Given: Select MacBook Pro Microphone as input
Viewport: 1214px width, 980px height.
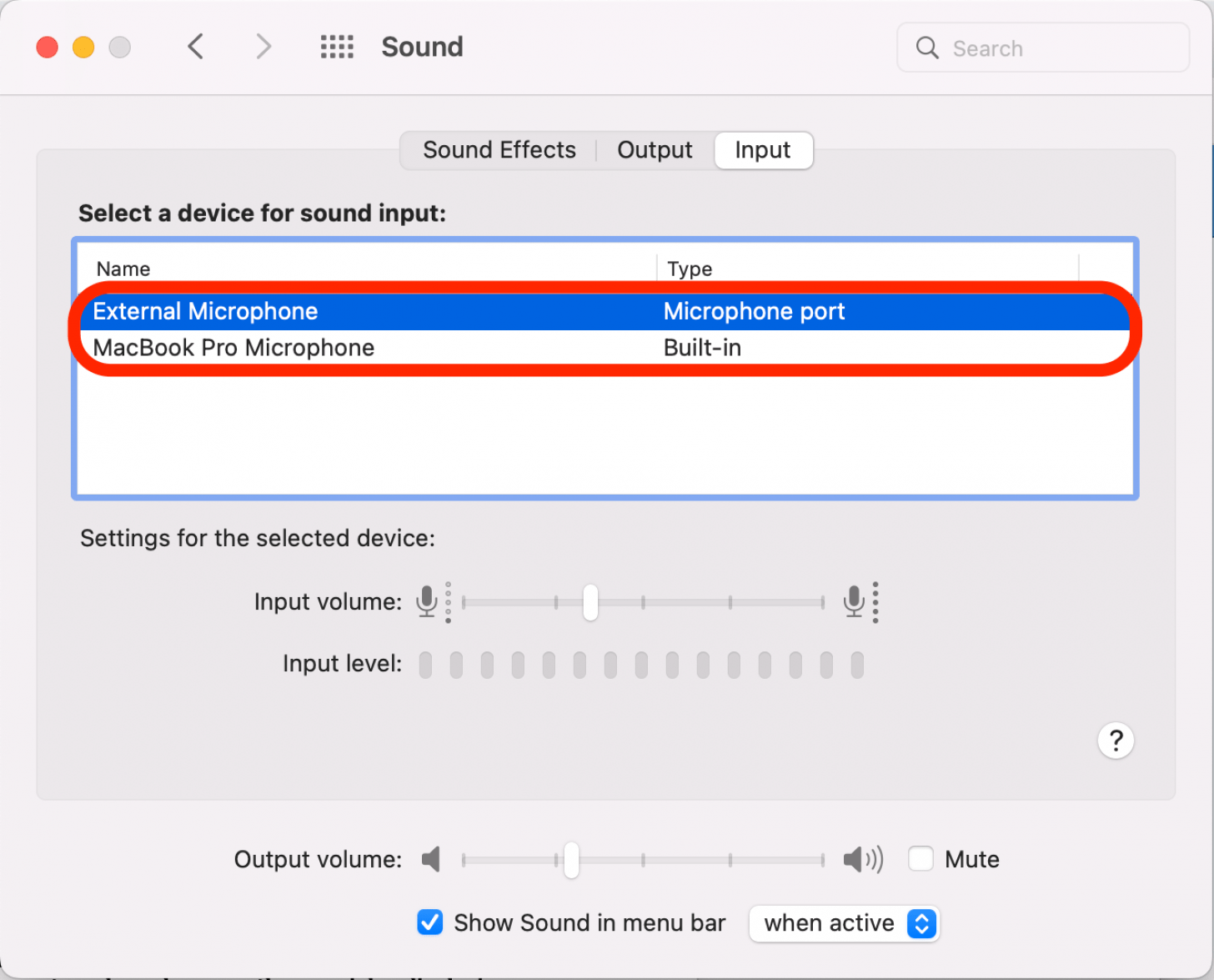Looking at the screenshot, I should pyautogui.click(x=233, y=348).
